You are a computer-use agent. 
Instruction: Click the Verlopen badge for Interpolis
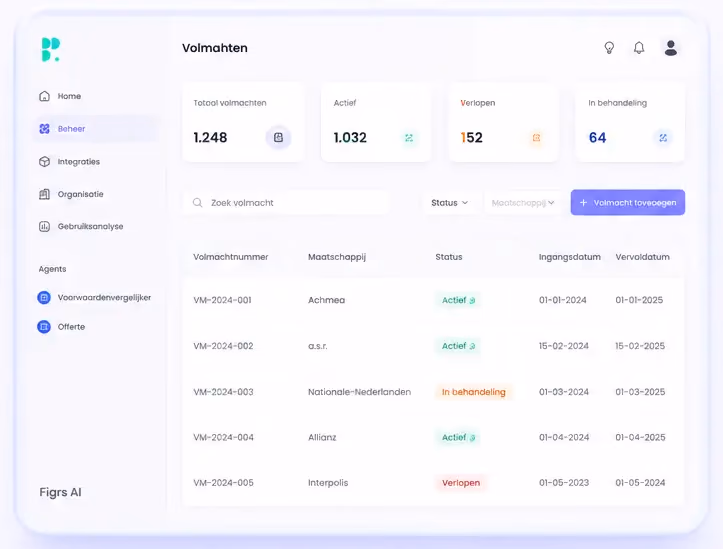click(461, 483)
